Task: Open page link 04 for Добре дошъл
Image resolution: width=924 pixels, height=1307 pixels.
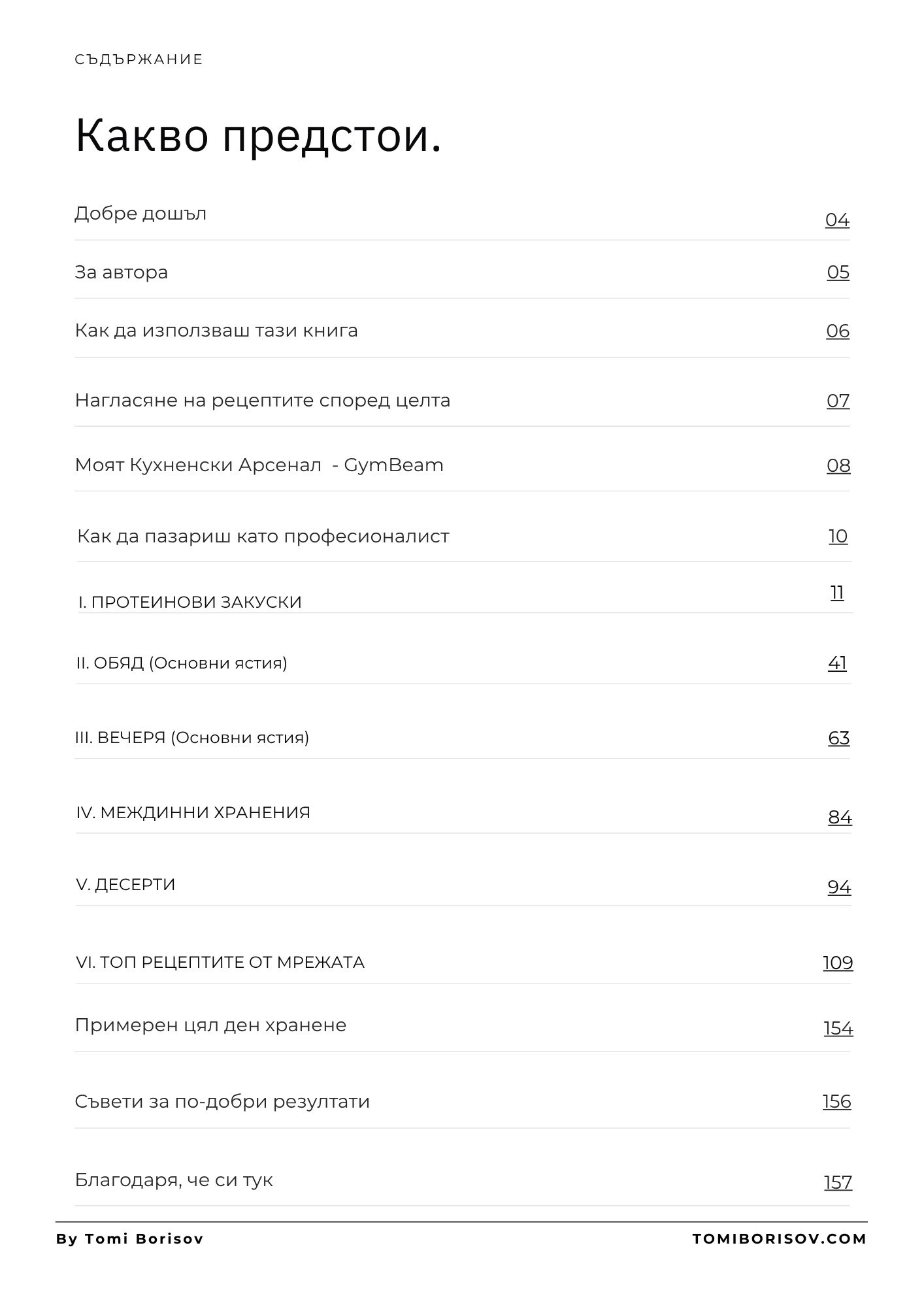Action: (x=837, y=220)
